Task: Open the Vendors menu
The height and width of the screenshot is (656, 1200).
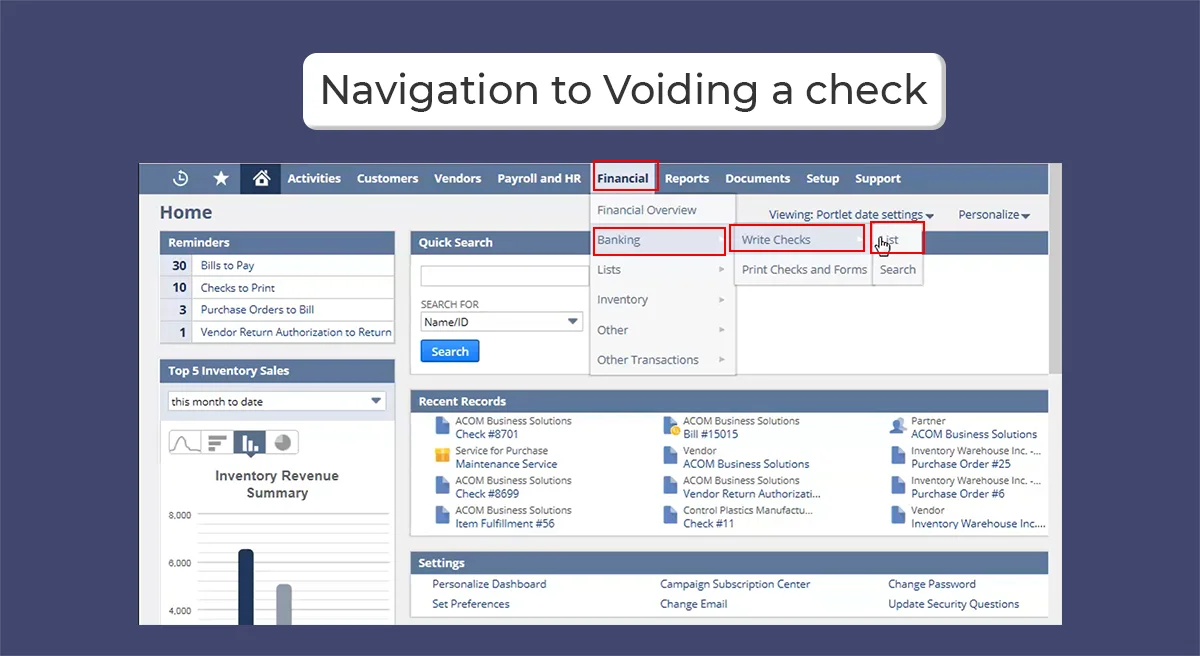Action: pos(457,179)
